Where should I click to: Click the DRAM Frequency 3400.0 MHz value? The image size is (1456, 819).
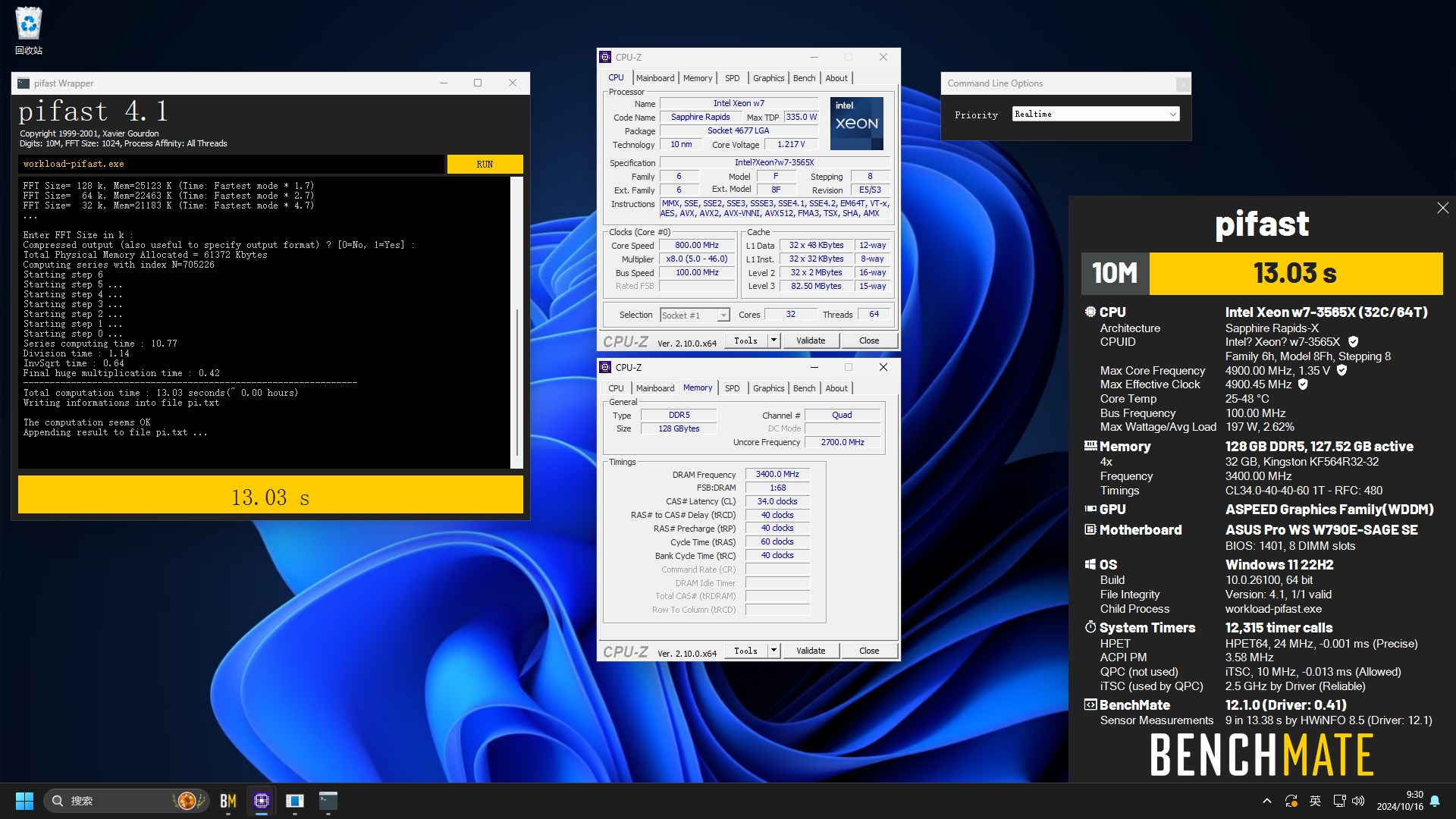pos(777,474)
